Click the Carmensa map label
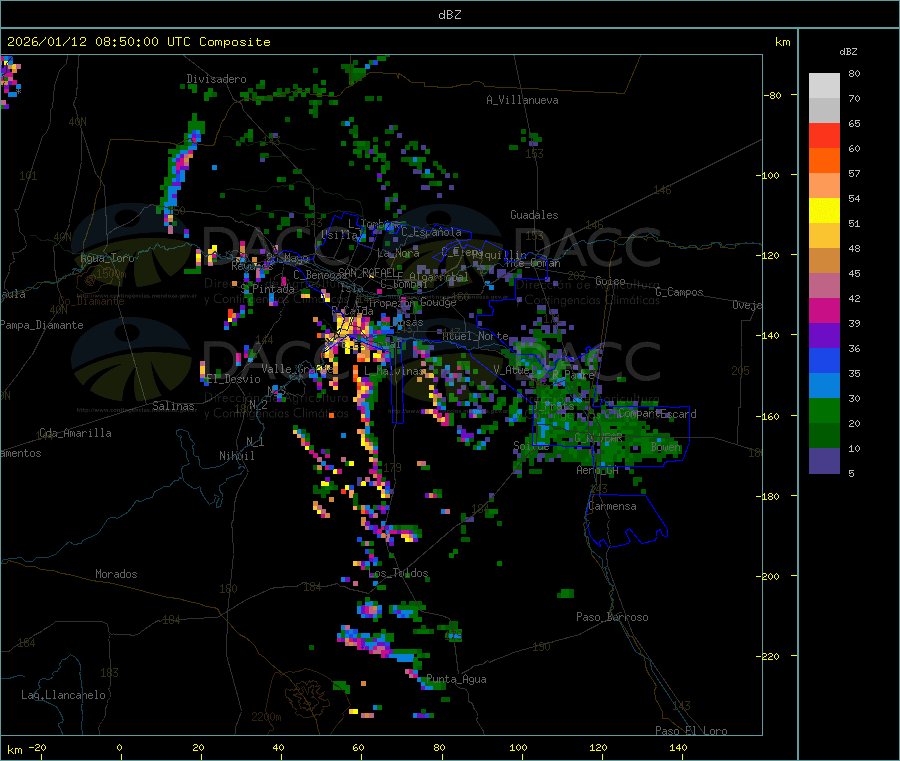 pyautogui.click(x=612, y=506)
